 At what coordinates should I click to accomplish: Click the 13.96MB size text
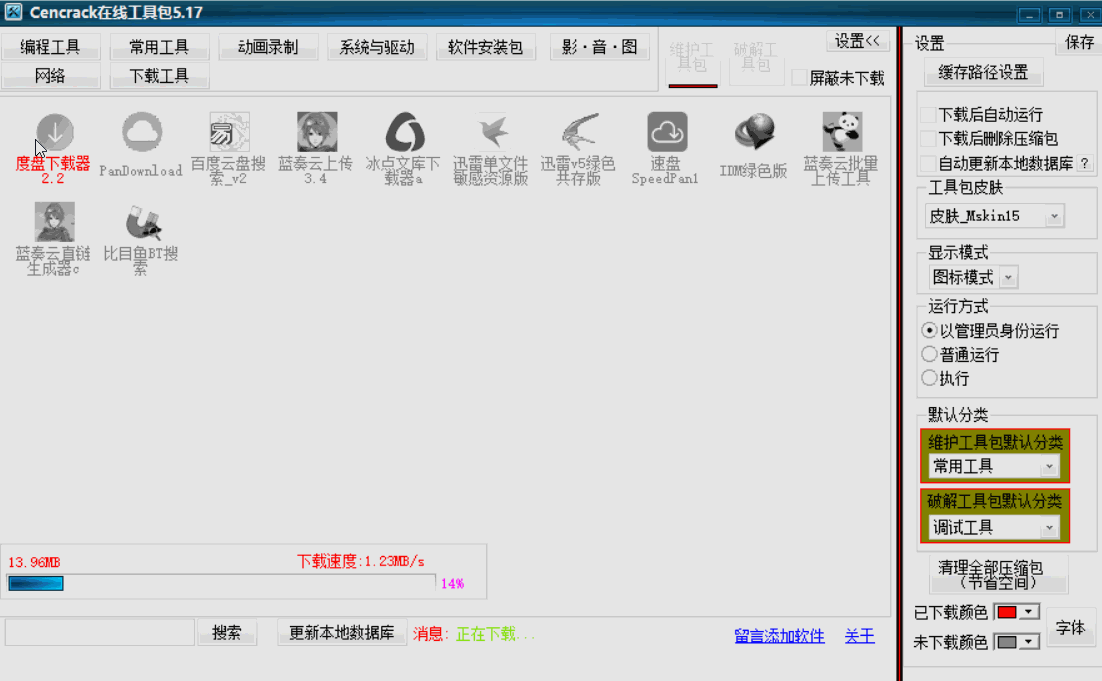tap(34, 562)
